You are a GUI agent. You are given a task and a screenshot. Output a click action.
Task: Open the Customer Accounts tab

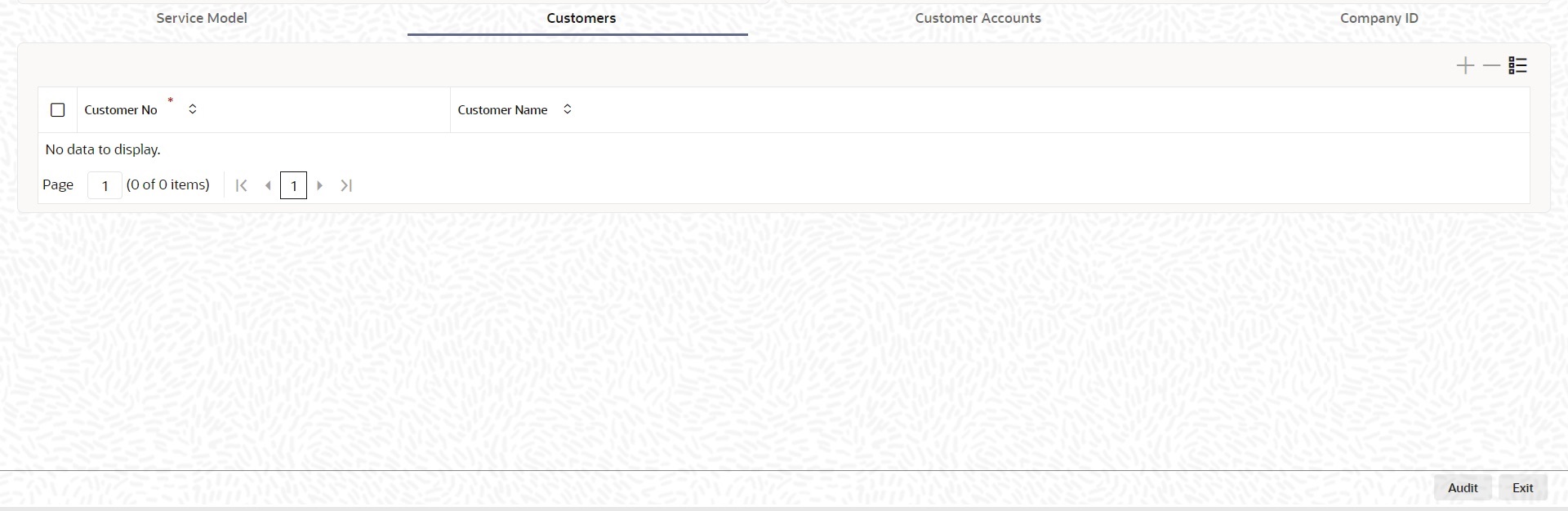coord(978,18)
